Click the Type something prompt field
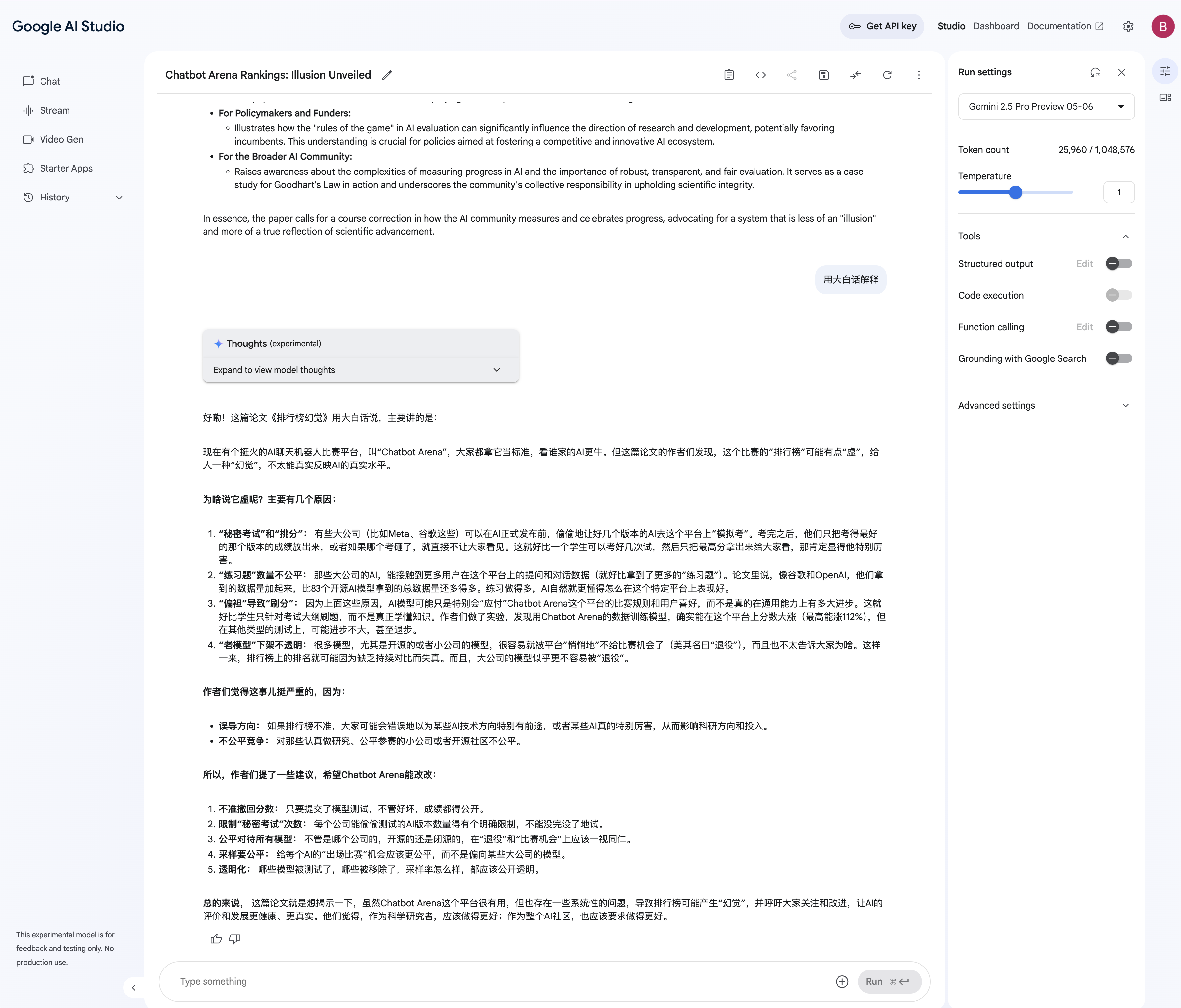The width and height of the screenshot is (1181, 1008). pos(502,981)
